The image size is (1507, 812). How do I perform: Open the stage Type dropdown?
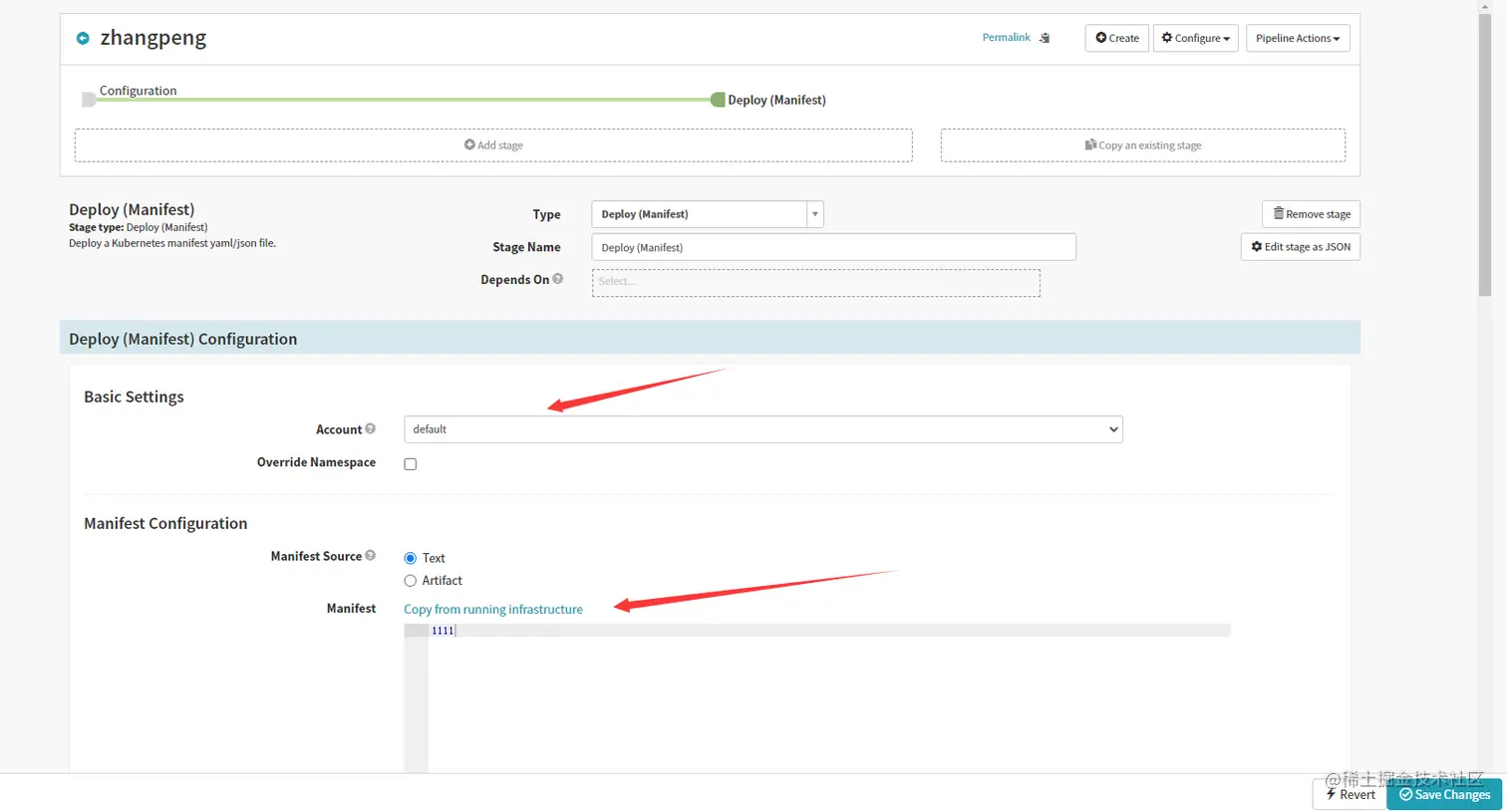click(x=708, y=214)
